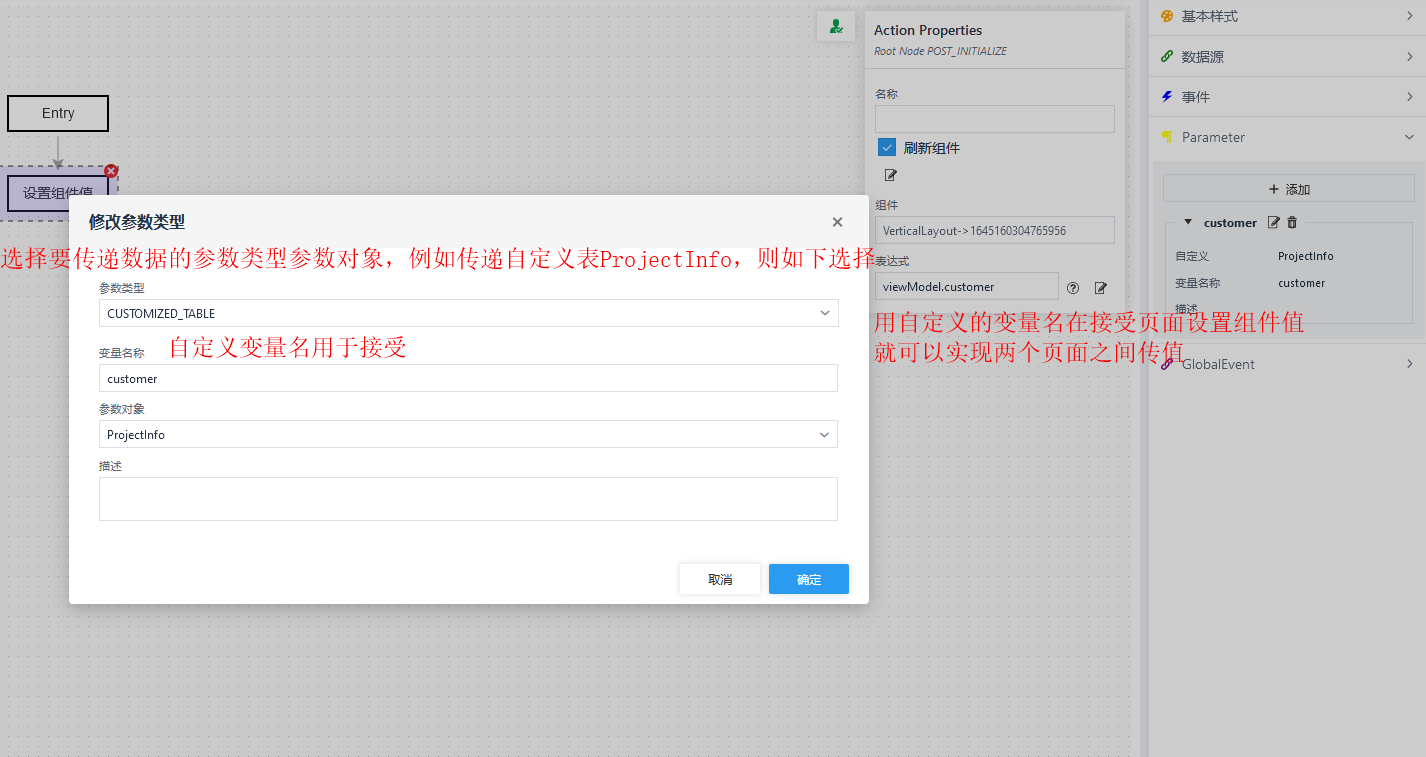Click edit icon beside viewModel.customer expression

[1101, 288]
